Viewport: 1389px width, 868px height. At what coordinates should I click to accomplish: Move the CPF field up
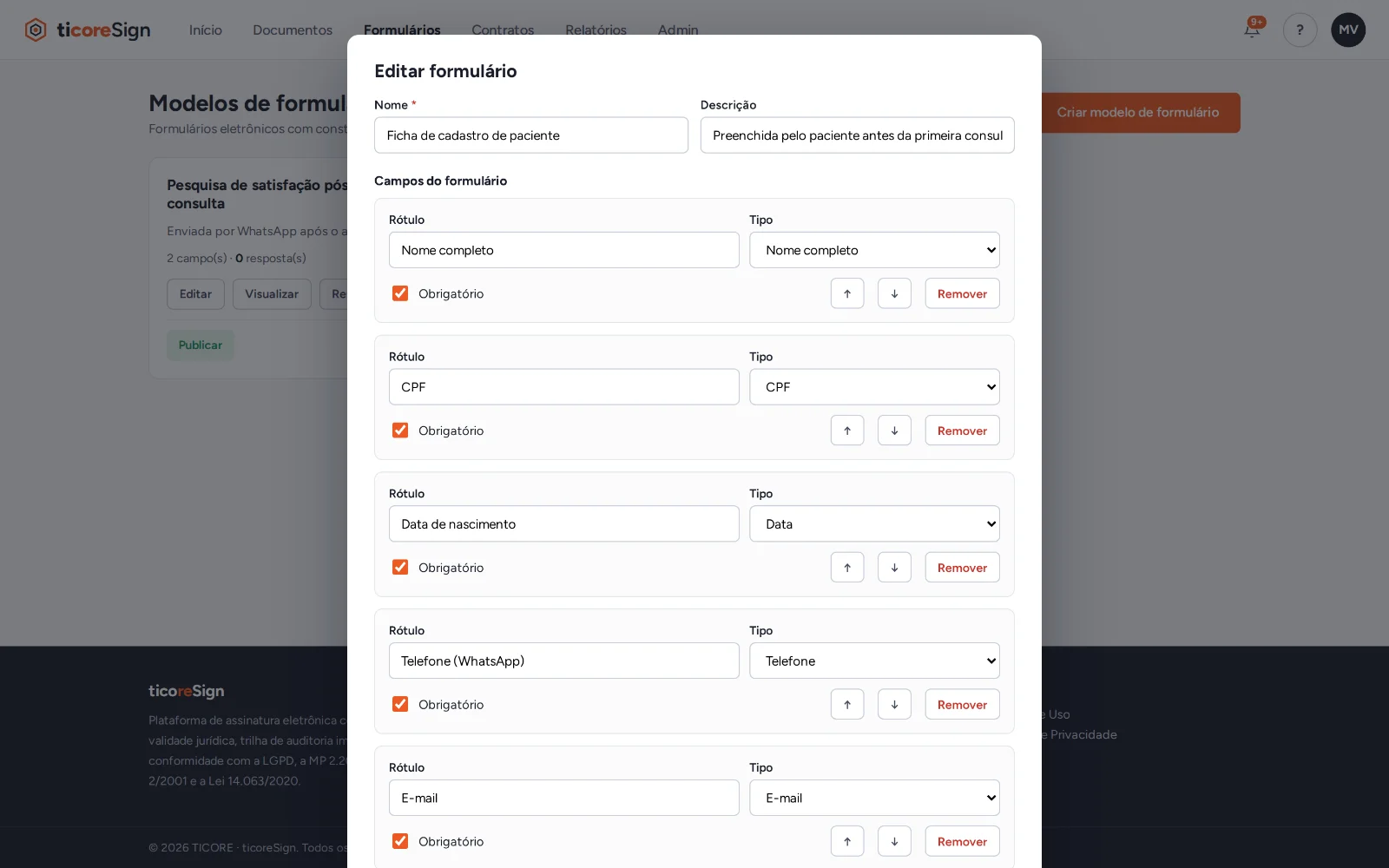847,431
